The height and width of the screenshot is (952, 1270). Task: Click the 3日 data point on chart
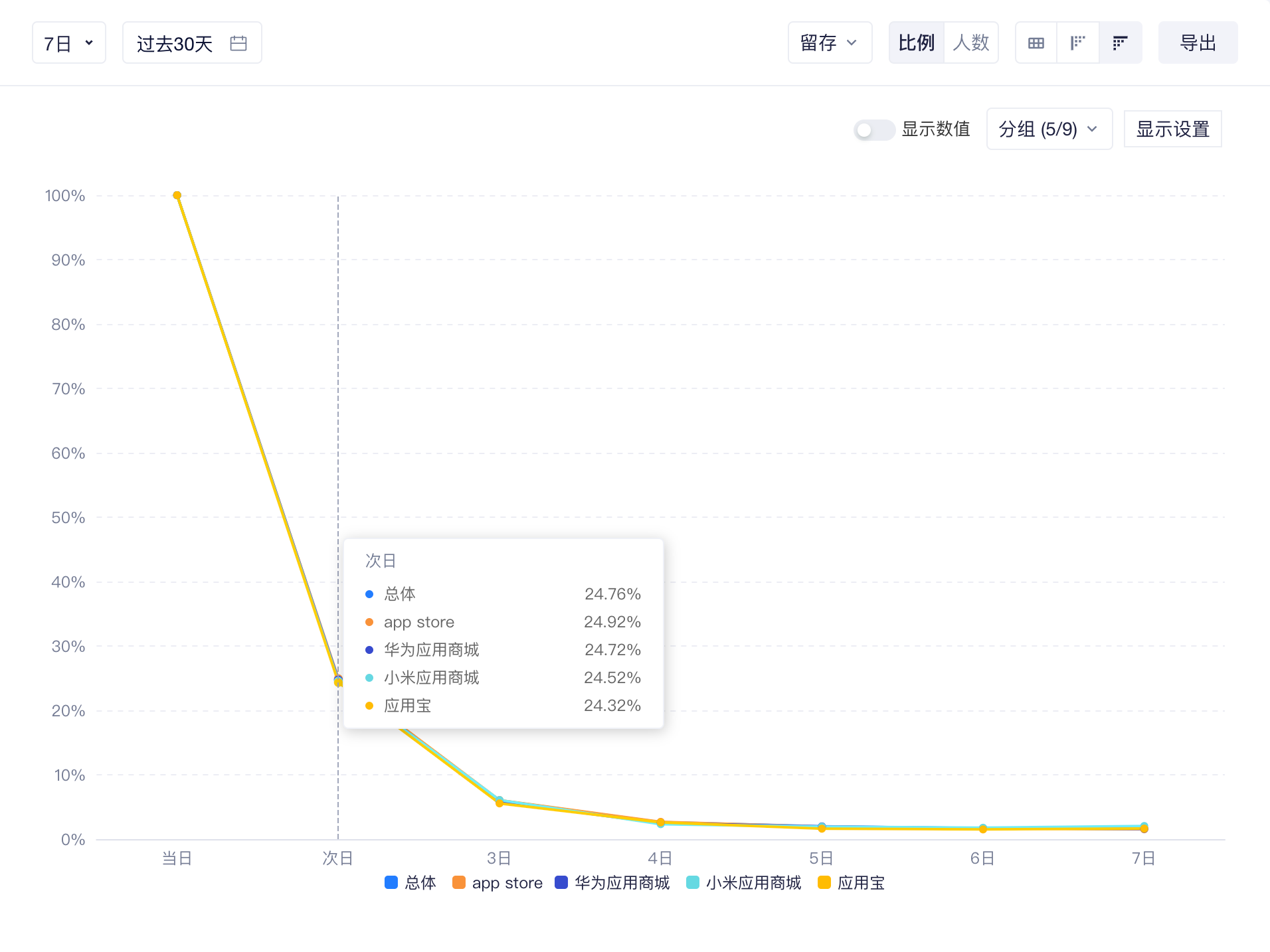click(499, 802)
